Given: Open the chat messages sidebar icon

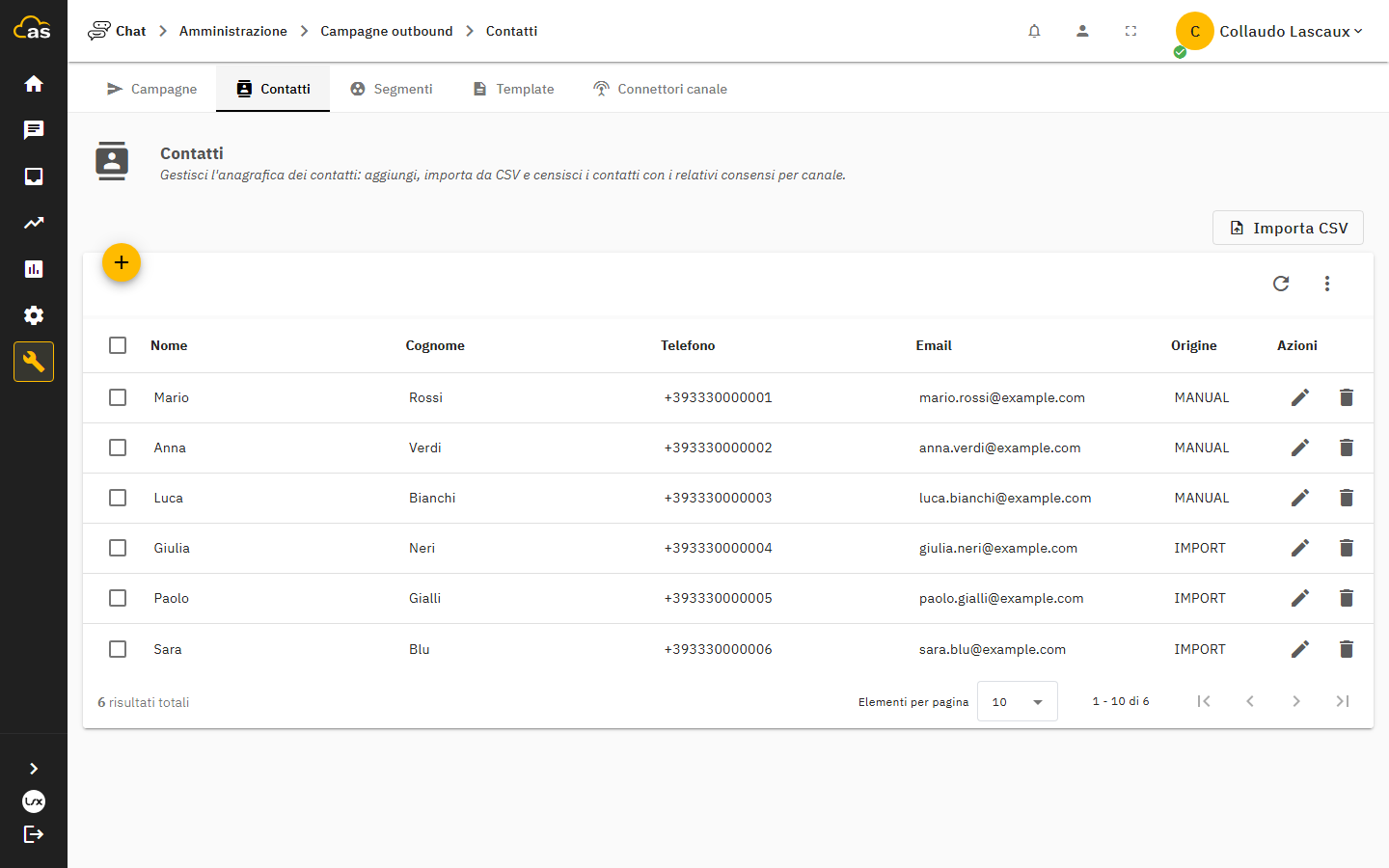Looking at the screenshot, I should [34, 130].
